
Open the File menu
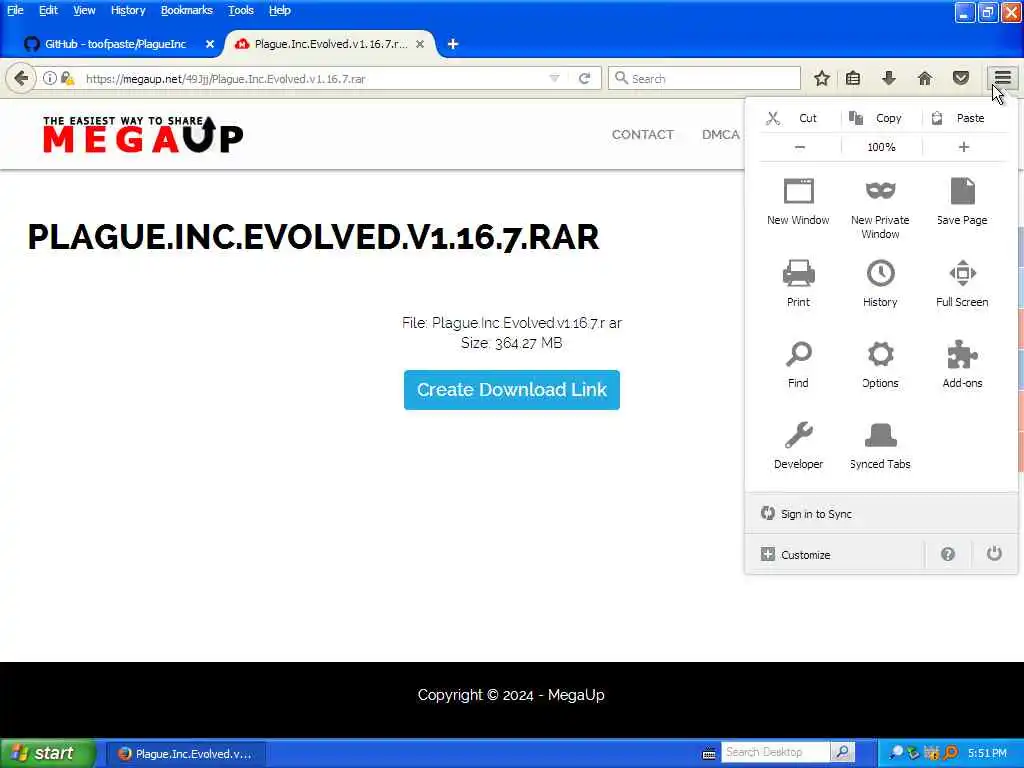pos(15,10)
